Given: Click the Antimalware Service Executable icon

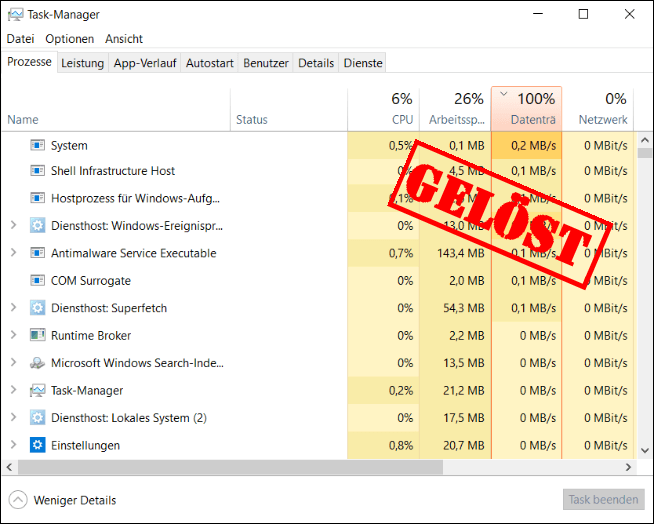Looking at the screenshot, I should pyautogui.click(x=38, y=253).
